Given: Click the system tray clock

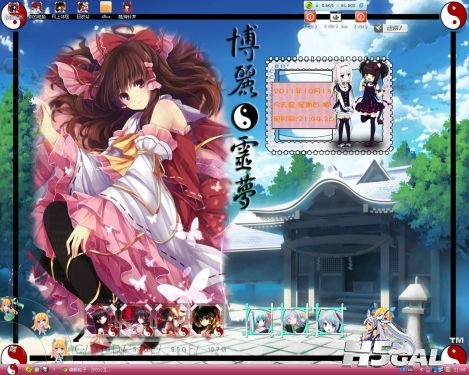Looking at the screenshot, I should [x=462, y=370].
